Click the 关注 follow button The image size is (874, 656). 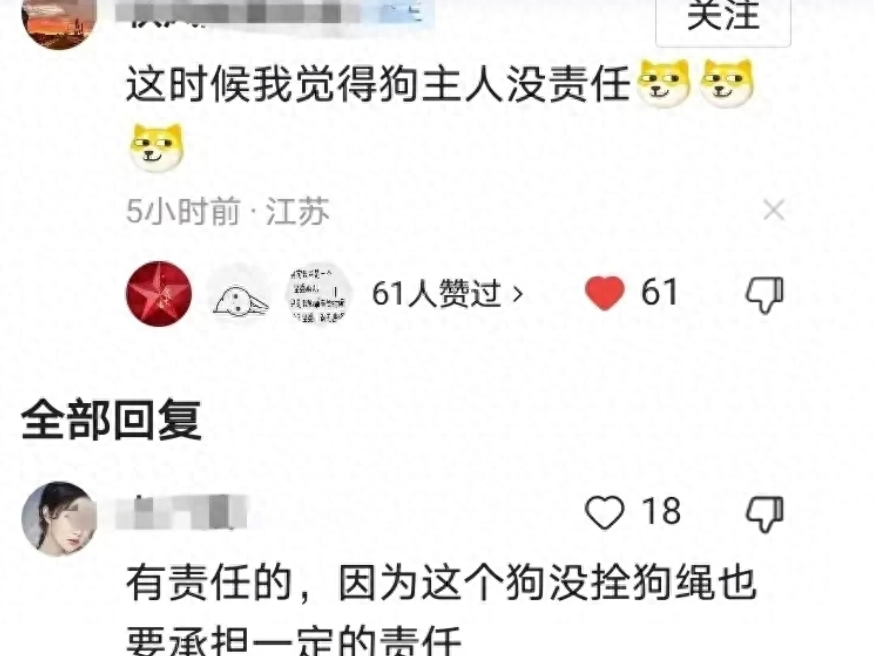(x=723, y=20)
